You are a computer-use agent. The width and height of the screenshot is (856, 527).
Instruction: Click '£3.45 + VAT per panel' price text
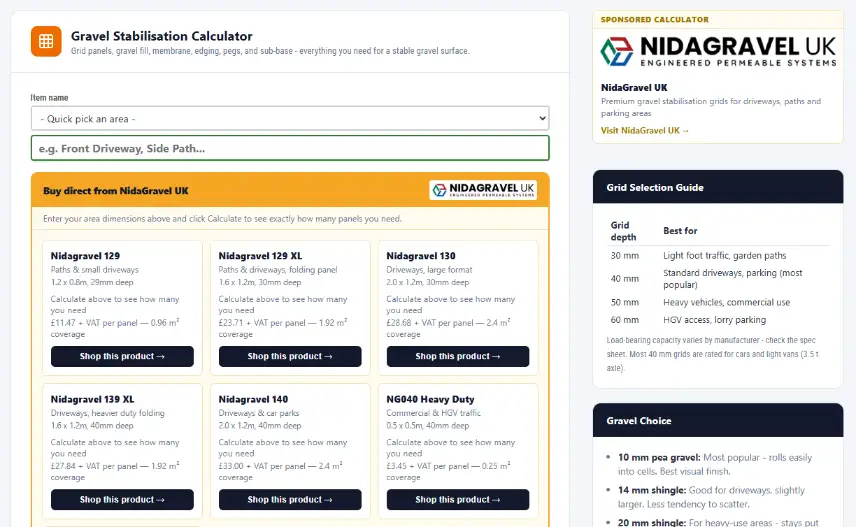[x=427, y=466]
